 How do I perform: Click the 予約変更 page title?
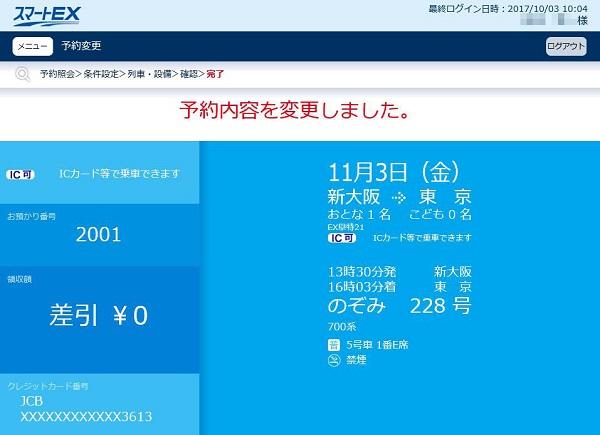tap(80, 46)
